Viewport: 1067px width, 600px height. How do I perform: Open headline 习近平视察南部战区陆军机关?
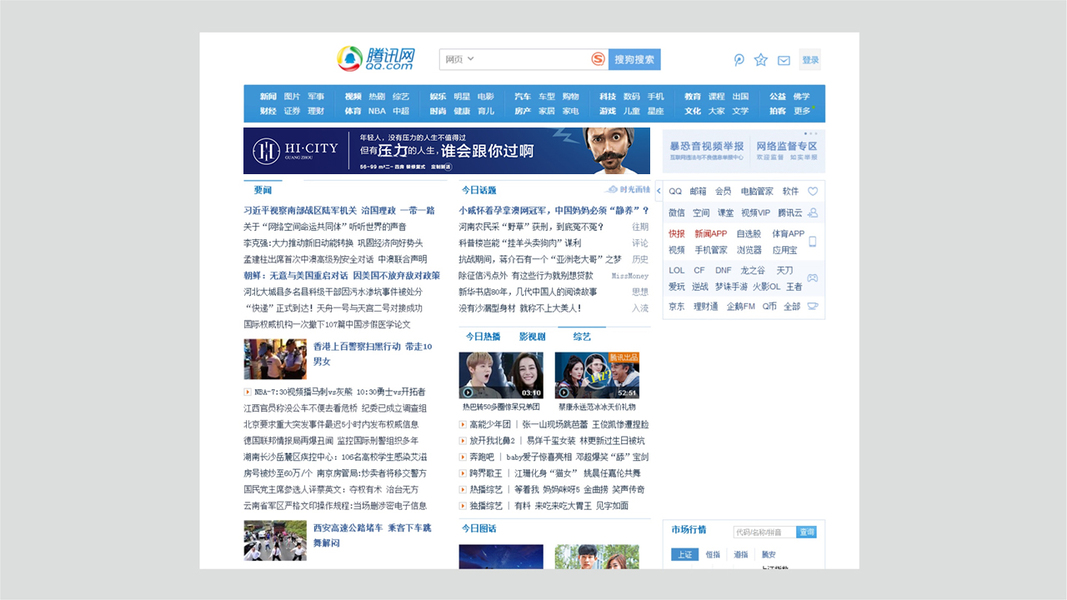(x=300, y=210)
